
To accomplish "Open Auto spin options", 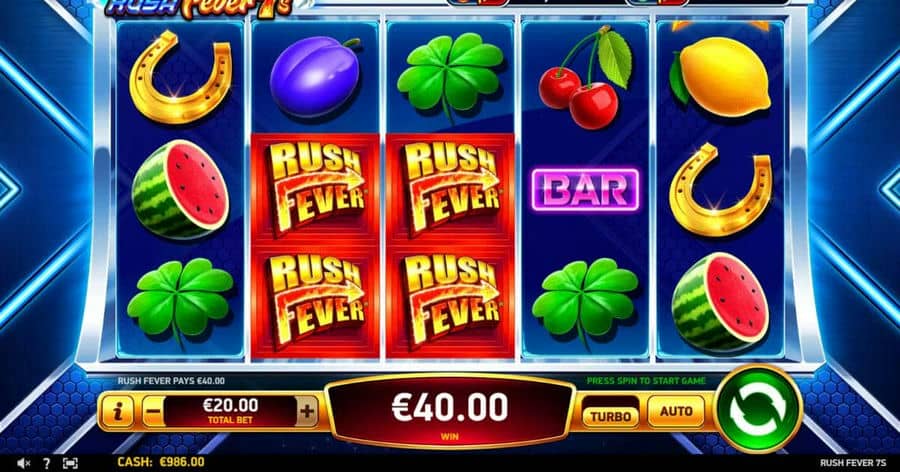I will [x=676, y=411].
